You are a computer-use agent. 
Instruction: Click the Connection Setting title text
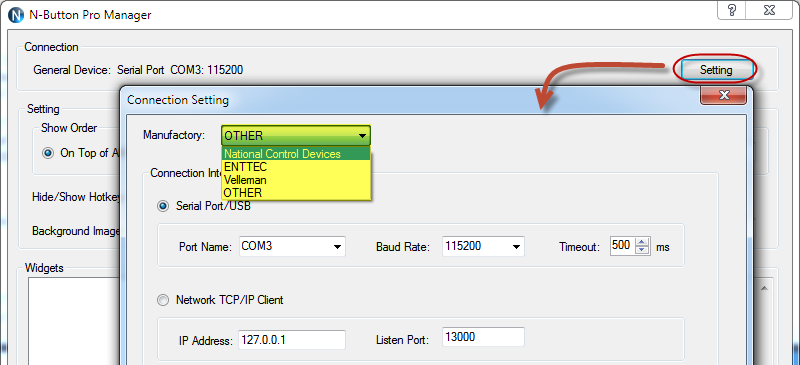point(178,100)
